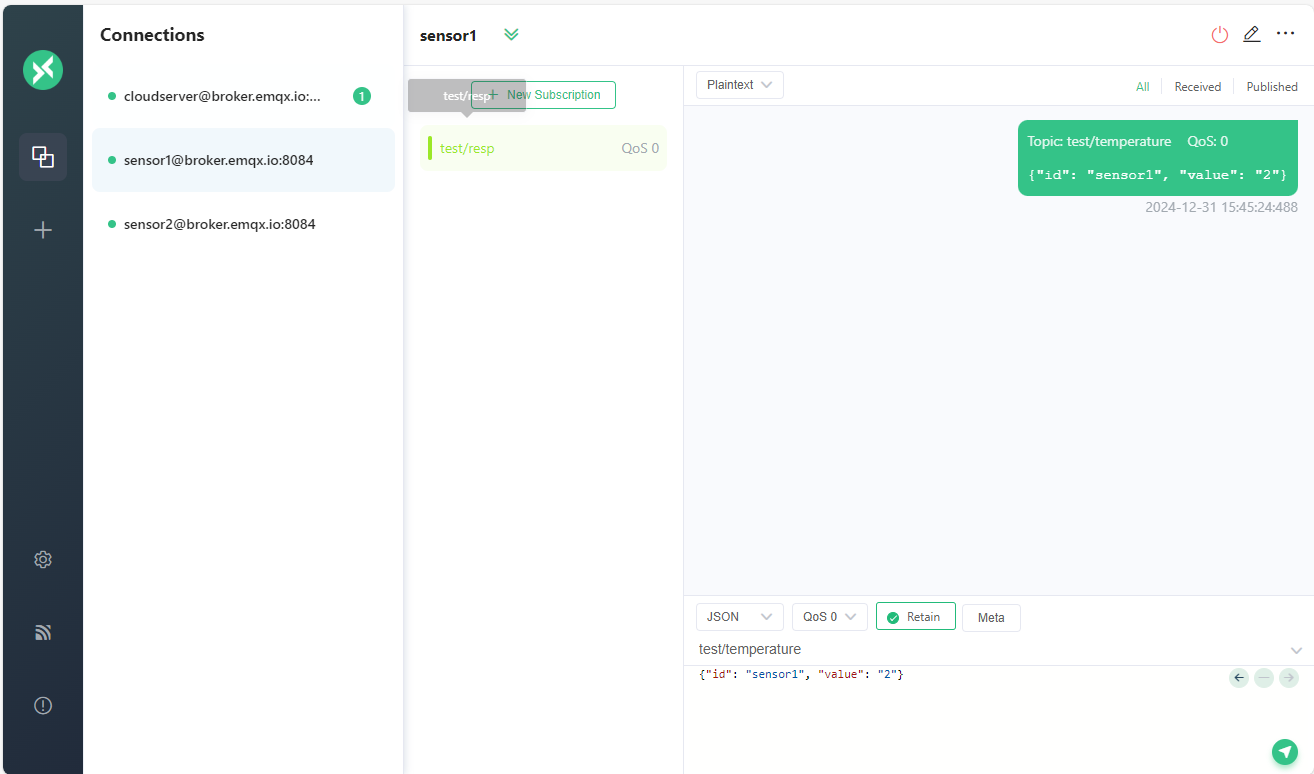Click the QoS 0 label on test/resp

click(x=640, y=148)
